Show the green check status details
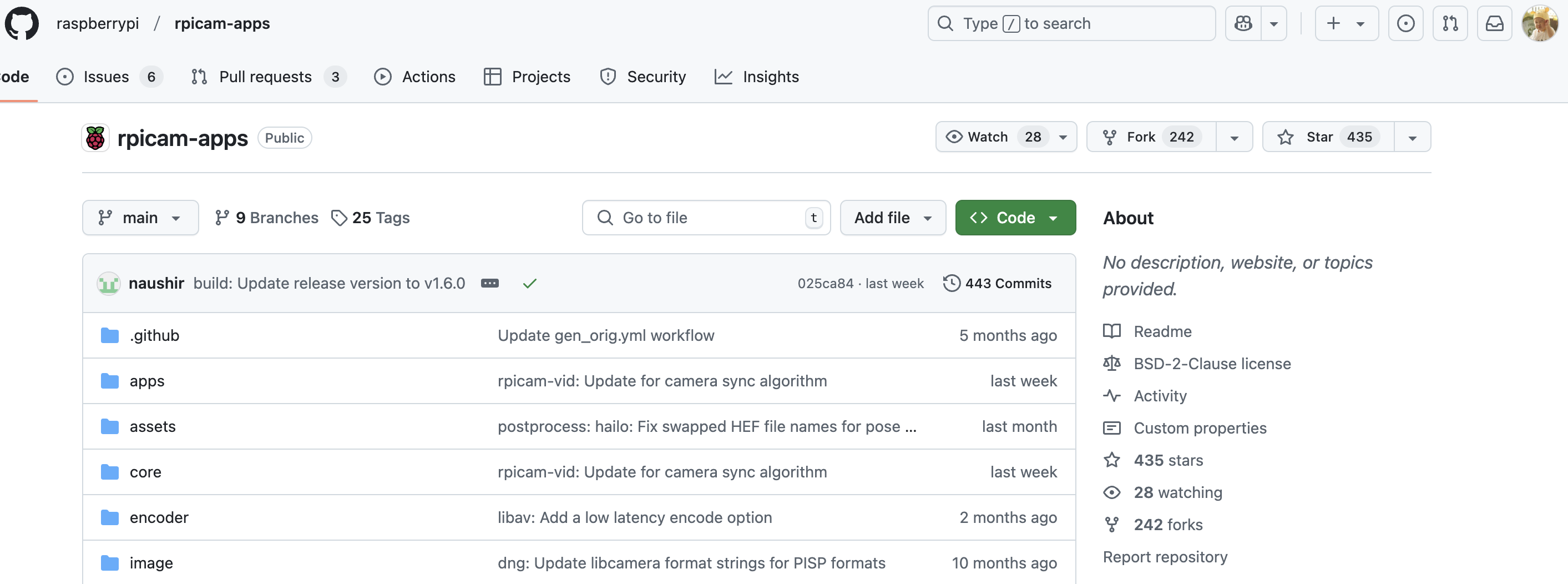The height and width of the screenshot is (584, 1568). click(529, 283)
